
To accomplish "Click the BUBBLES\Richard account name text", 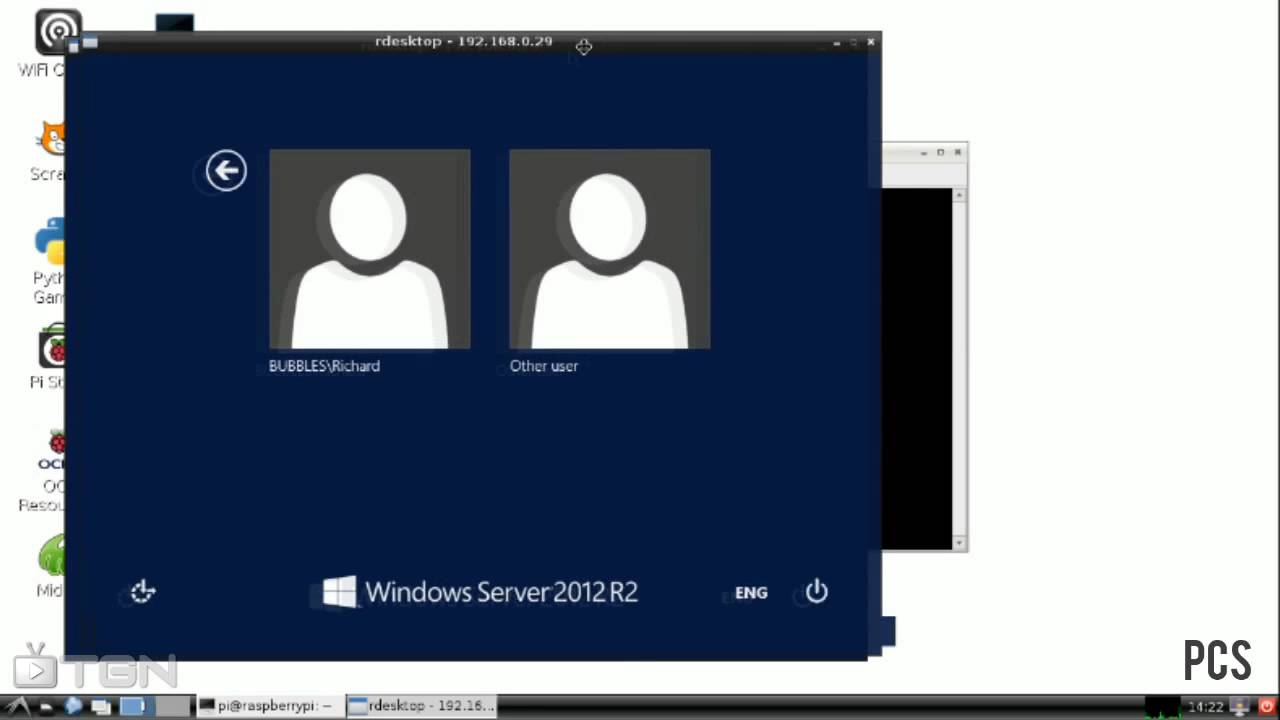I will pos(324,366).
